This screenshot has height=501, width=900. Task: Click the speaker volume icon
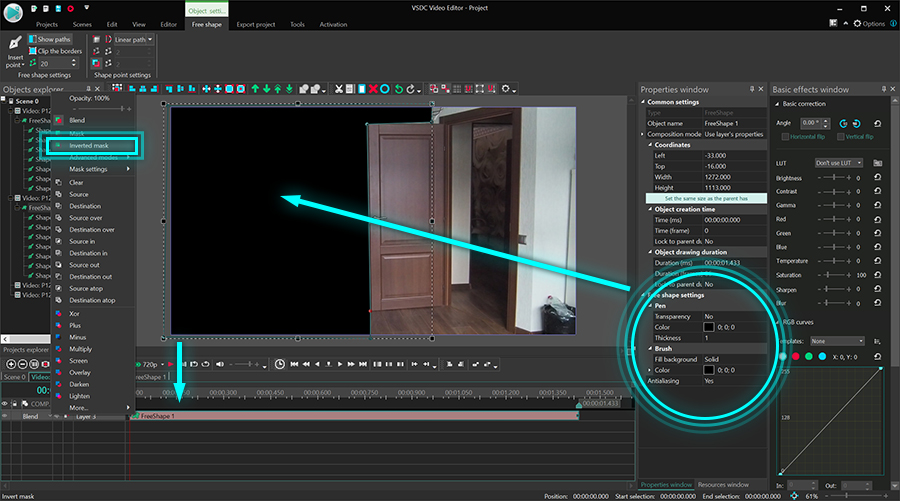click(x=219, y=364)
